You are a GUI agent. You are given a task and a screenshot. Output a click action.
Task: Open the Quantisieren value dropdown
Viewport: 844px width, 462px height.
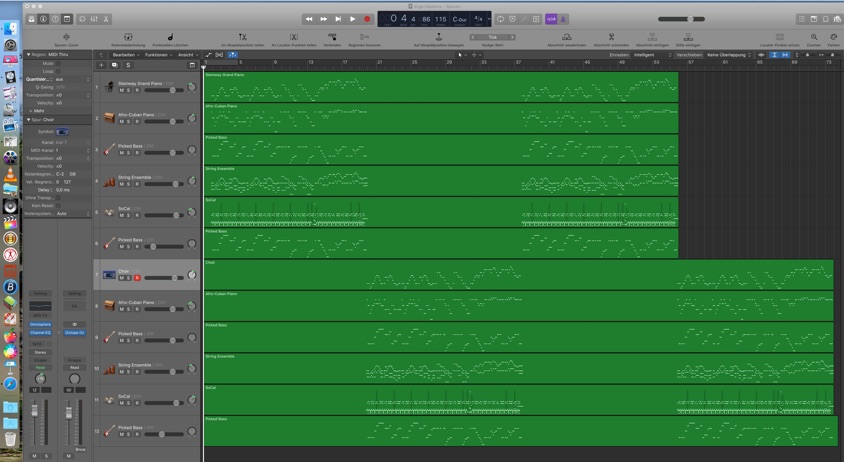point(73,79)
